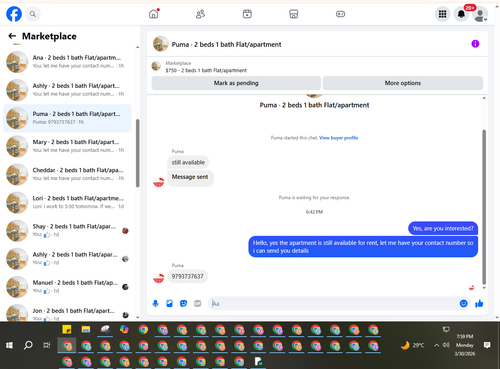The height and width of the screenshot is (369, 500).
Task: Open the Manuel conversation
Action: pos(68,287)
